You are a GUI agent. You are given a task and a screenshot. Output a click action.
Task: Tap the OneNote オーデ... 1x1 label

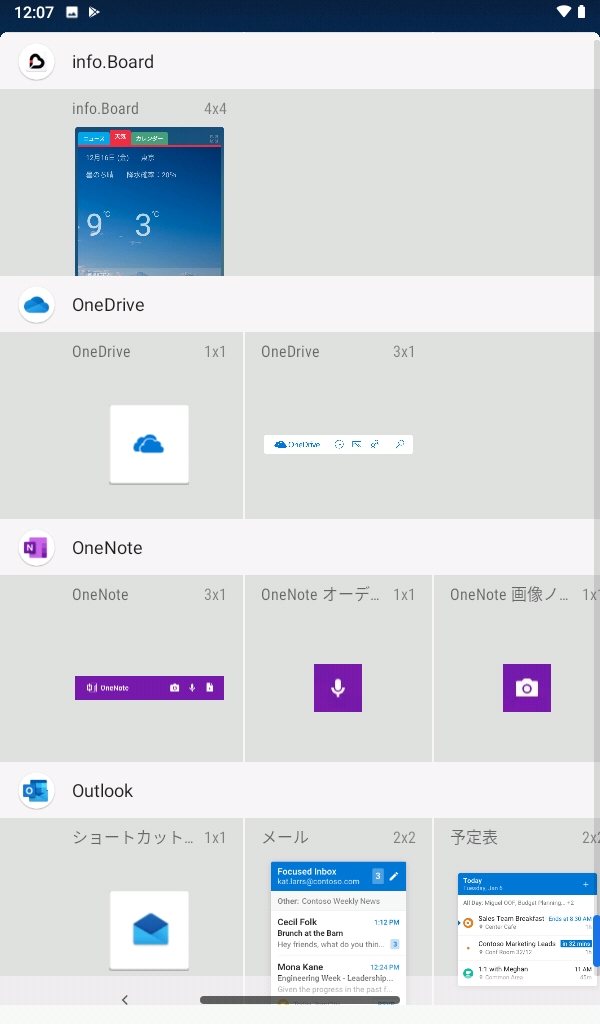[320, 595]
